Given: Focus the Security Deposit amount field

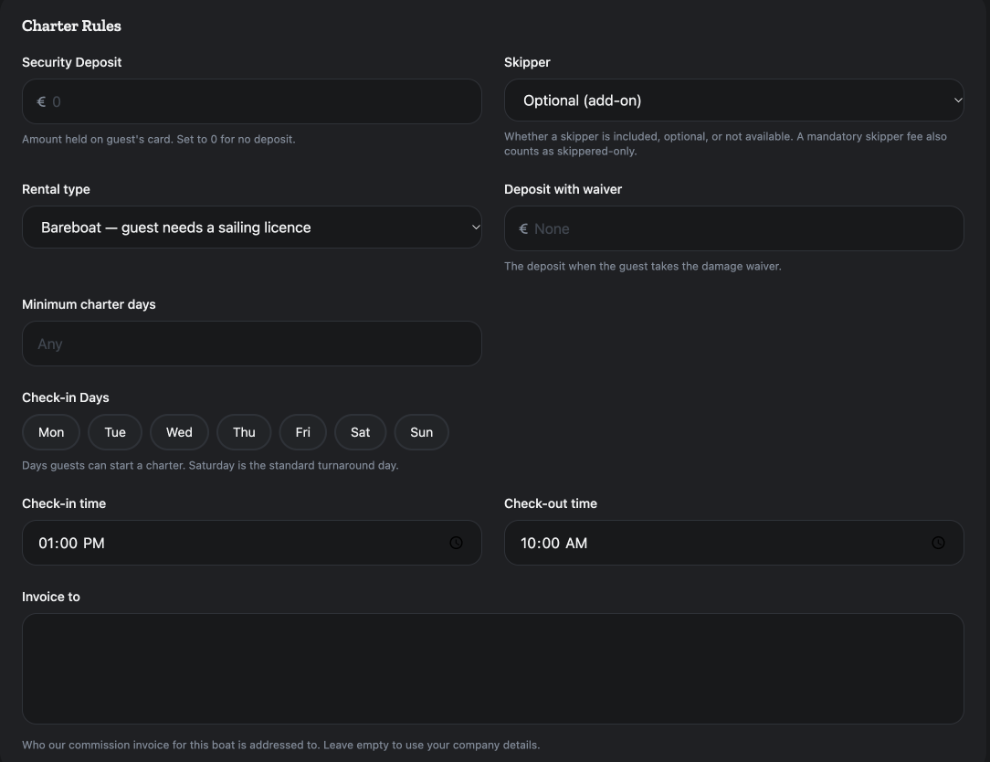Looking at the screenshot, I should 252,102.
